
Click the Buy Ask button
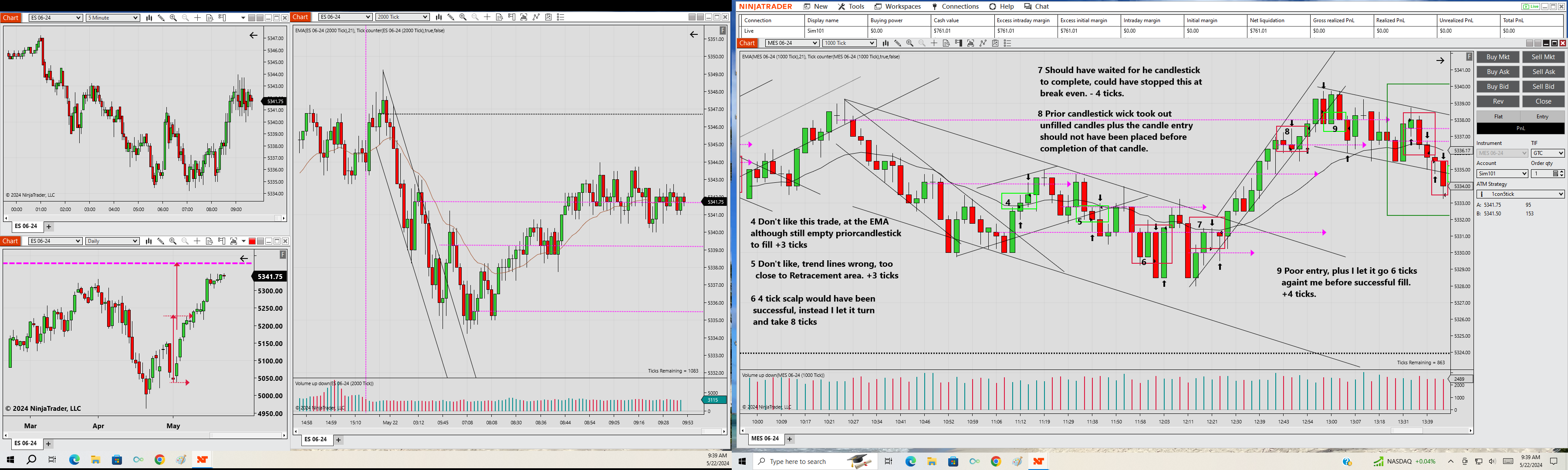point(1498,72)
